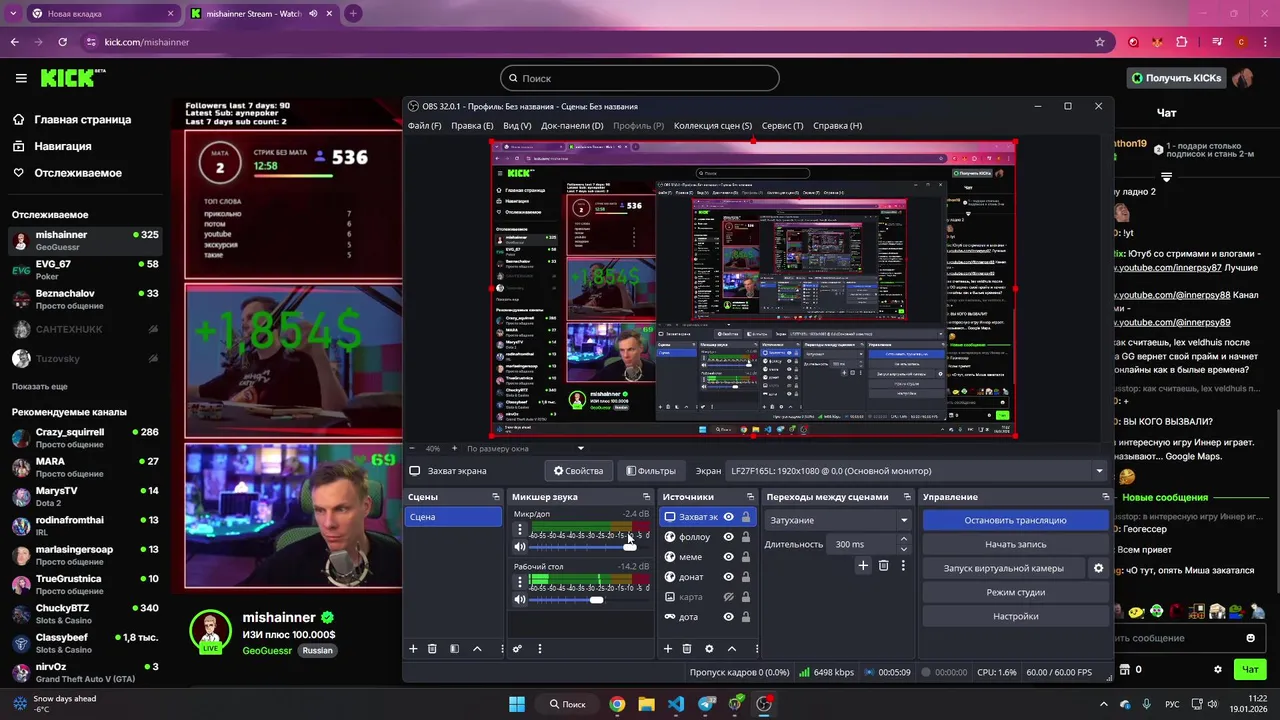This screenshot has height=720, width=1280.
Task: Open Вид menu in OBS
Action: (517, 126)
